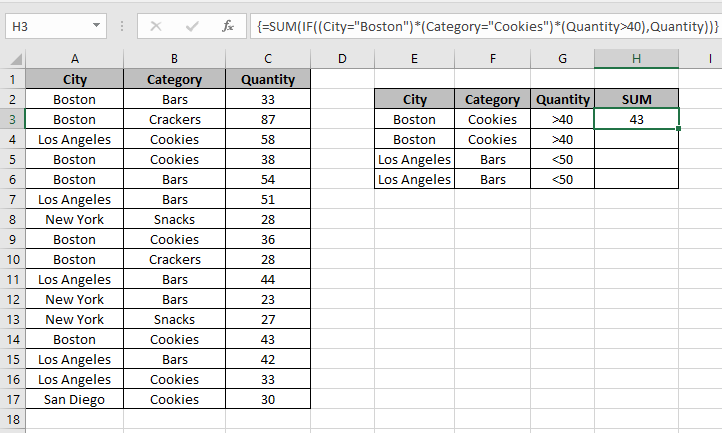This screenshot has height=433, width=722.
Task: Click the Enter checkmark formula icon
Action: tap(191, 24)
